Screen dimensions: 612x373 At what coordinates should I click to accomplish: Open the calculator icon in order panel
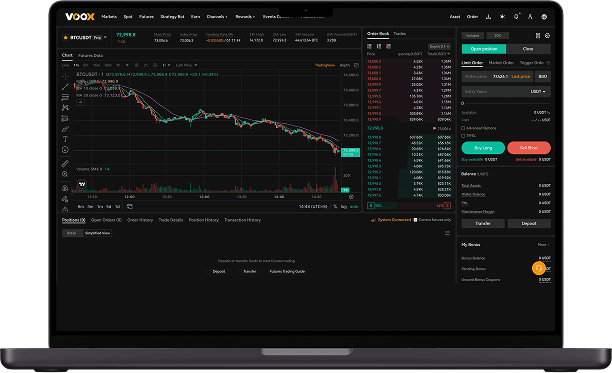(x=538, y=36)
